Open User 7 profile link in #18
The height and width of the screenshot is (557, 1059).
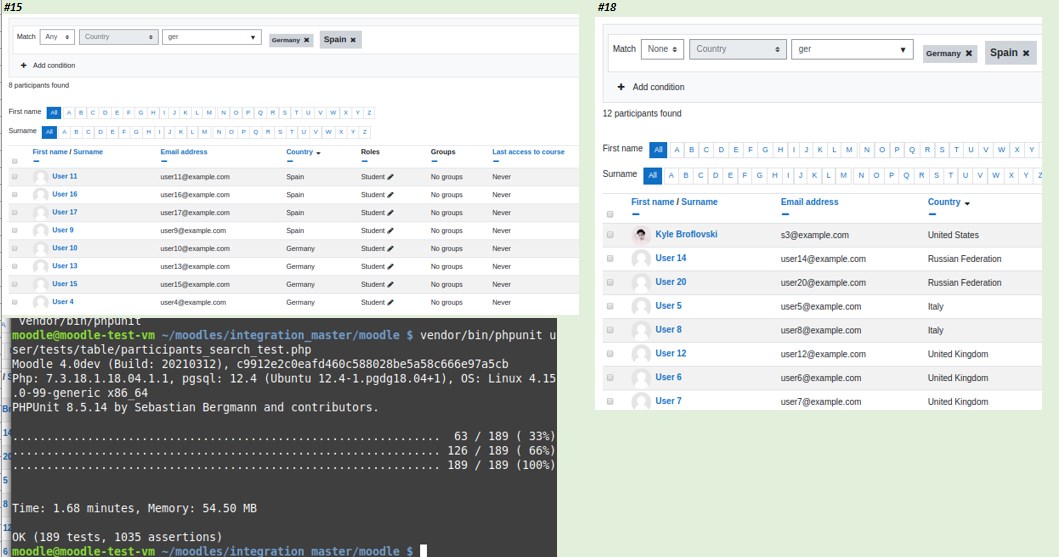click(x=668, y=401)
